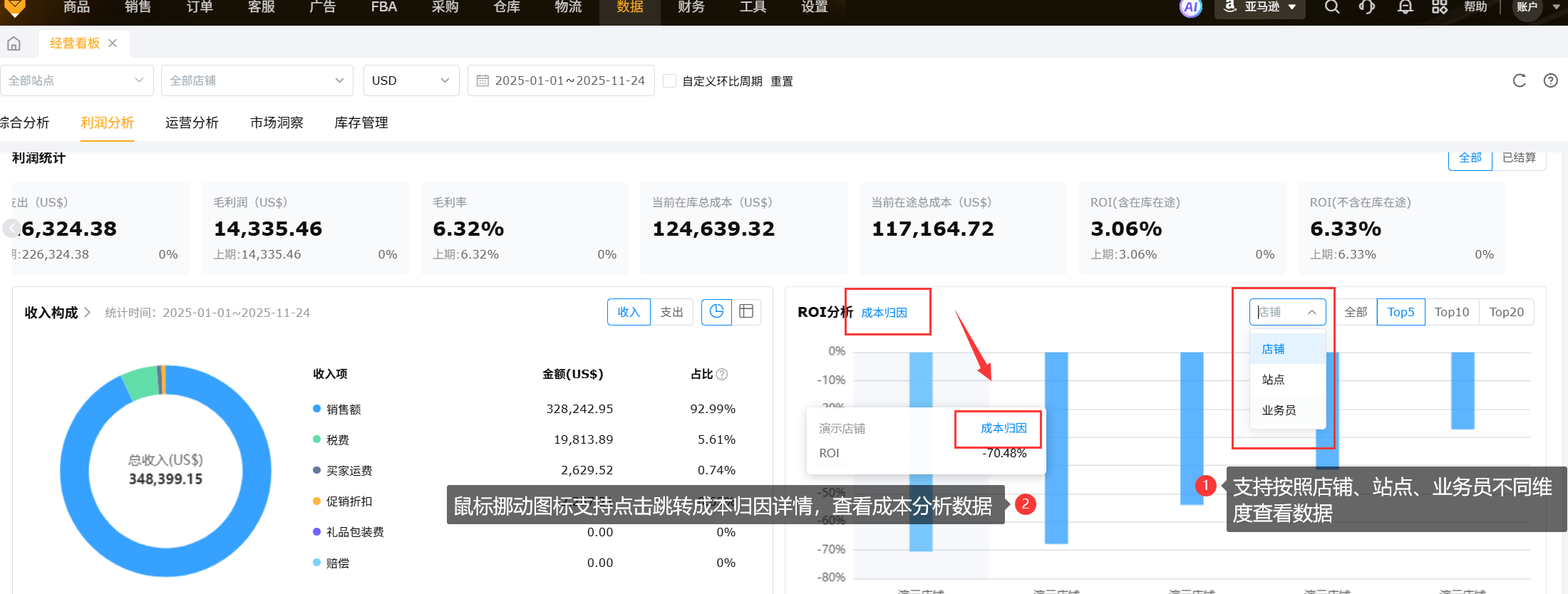Viewport: 1568px width, 594px height.
Task: Select Top5 in ROI analysis
Action: (x=1401, y=312)
